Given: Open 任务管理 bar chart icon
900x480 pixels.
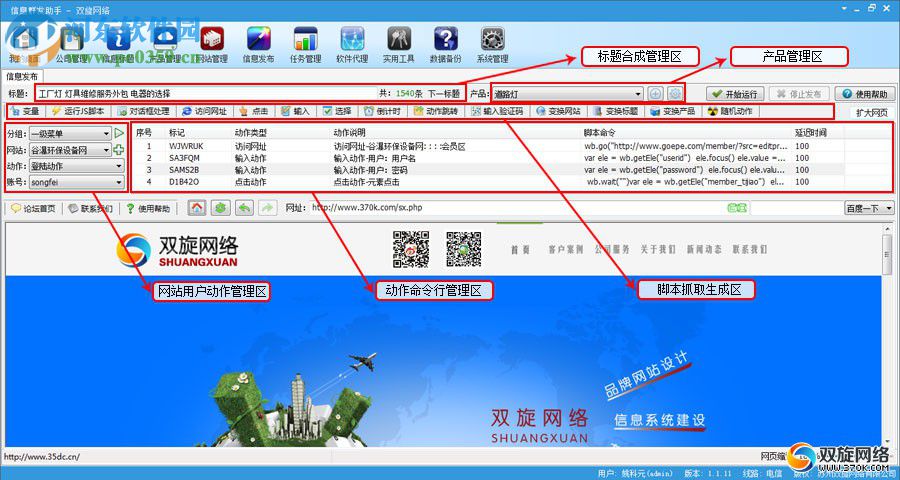Looking at the screenshot, I should point(305,45).
